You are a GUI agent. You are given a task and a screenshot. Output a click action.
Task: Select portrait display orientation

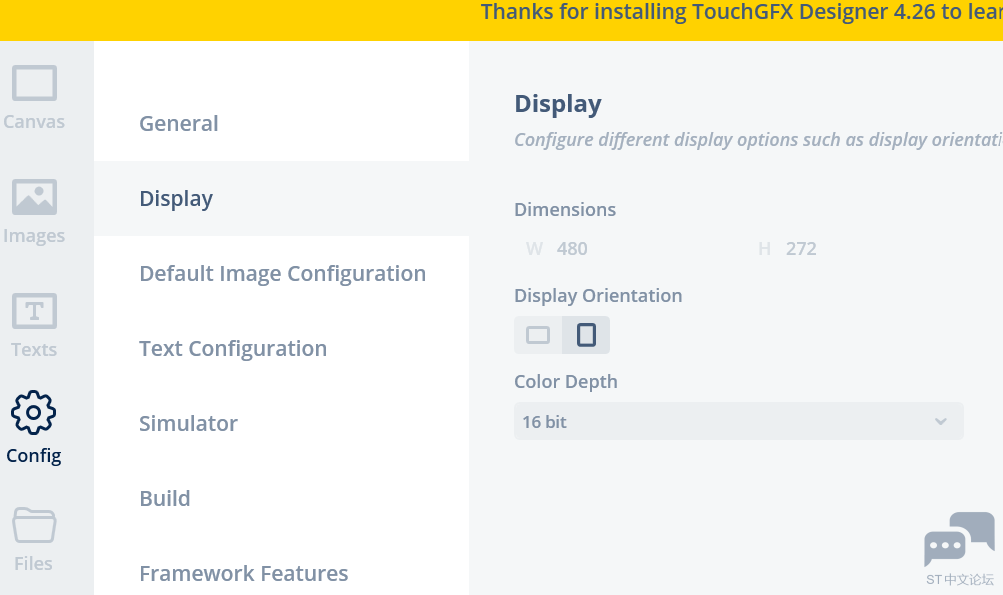pyautogui.click(x=586, y=335)
